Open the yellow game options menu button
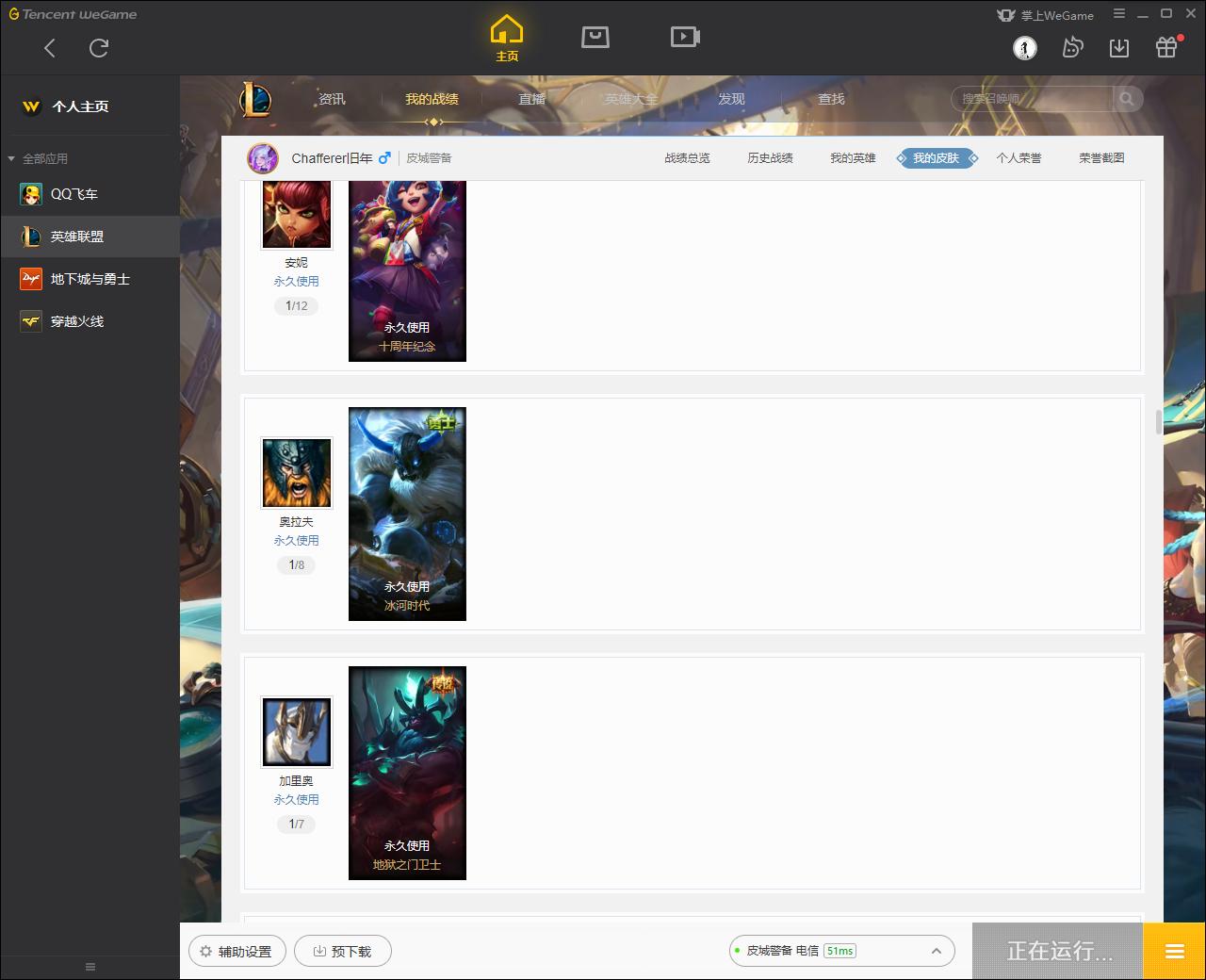 1174,952
